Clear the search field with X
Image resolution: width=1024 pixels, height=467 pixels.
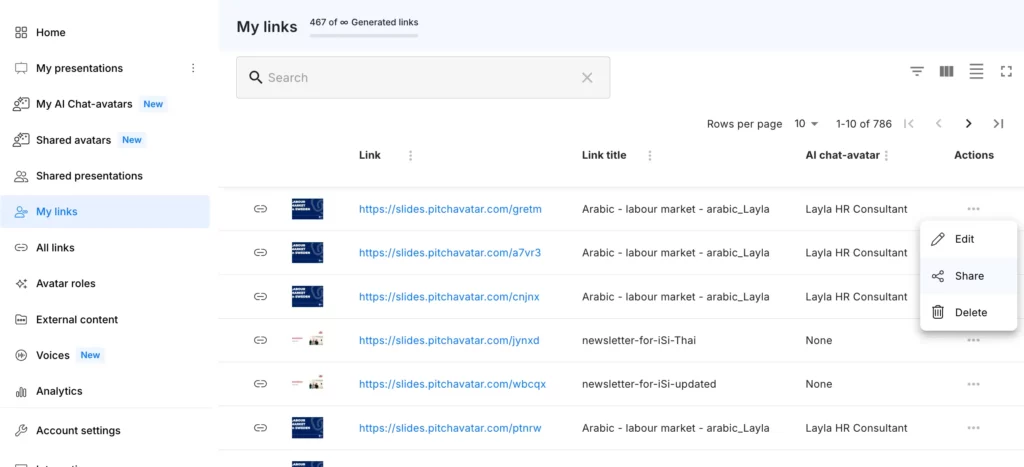(587, 78)
